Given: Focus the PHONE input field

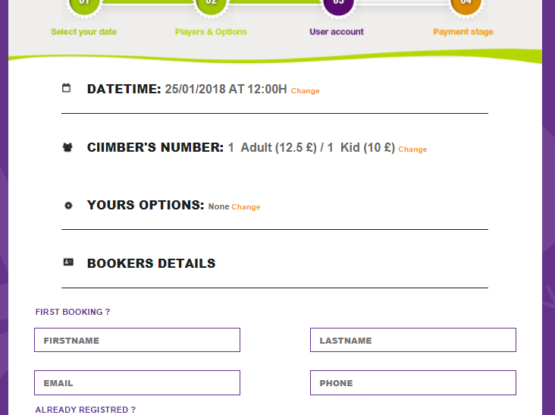Looking at the screenshot, I should 413,383.
